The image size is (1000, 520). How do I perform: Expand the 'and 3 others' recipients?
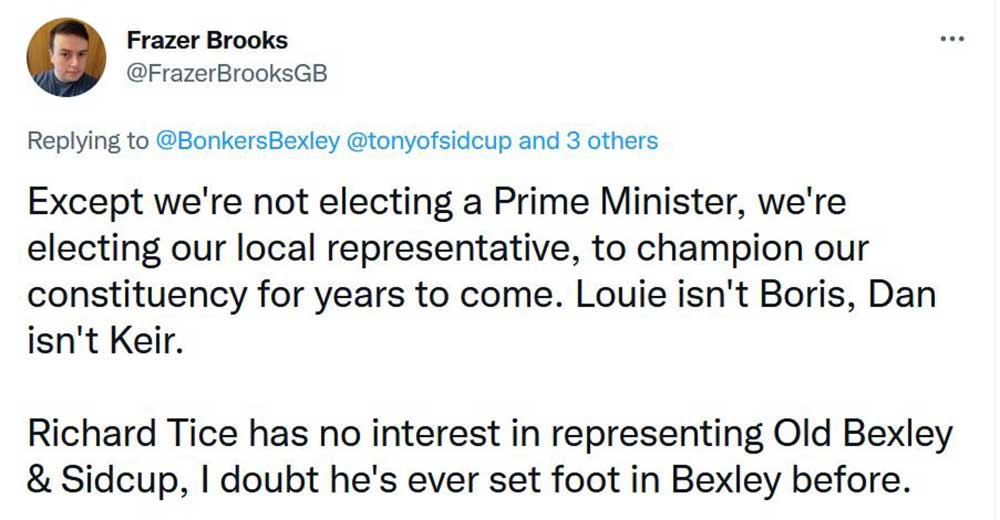pos(588,141)
